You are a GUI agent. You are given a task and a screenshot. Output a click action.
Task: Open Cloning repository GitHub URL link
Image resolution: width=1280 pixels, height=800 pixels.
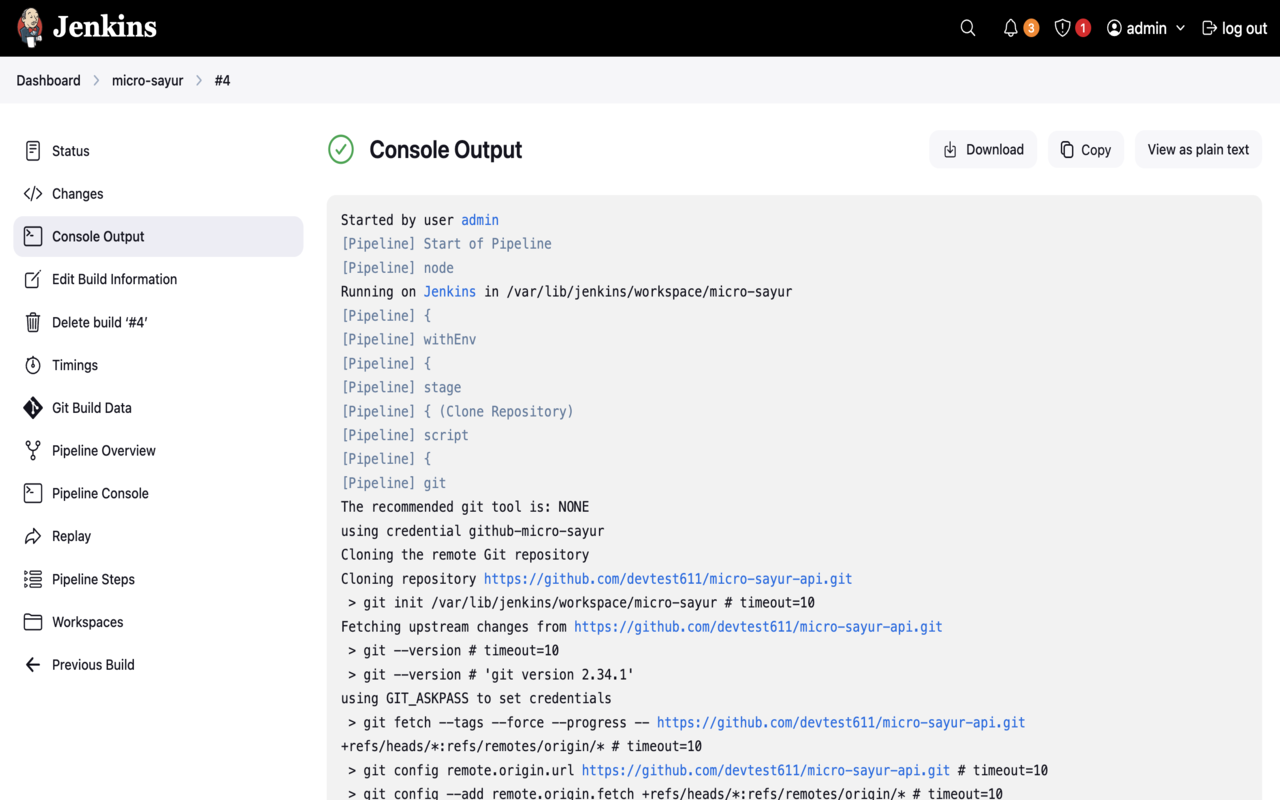click(x=668, y=579)
